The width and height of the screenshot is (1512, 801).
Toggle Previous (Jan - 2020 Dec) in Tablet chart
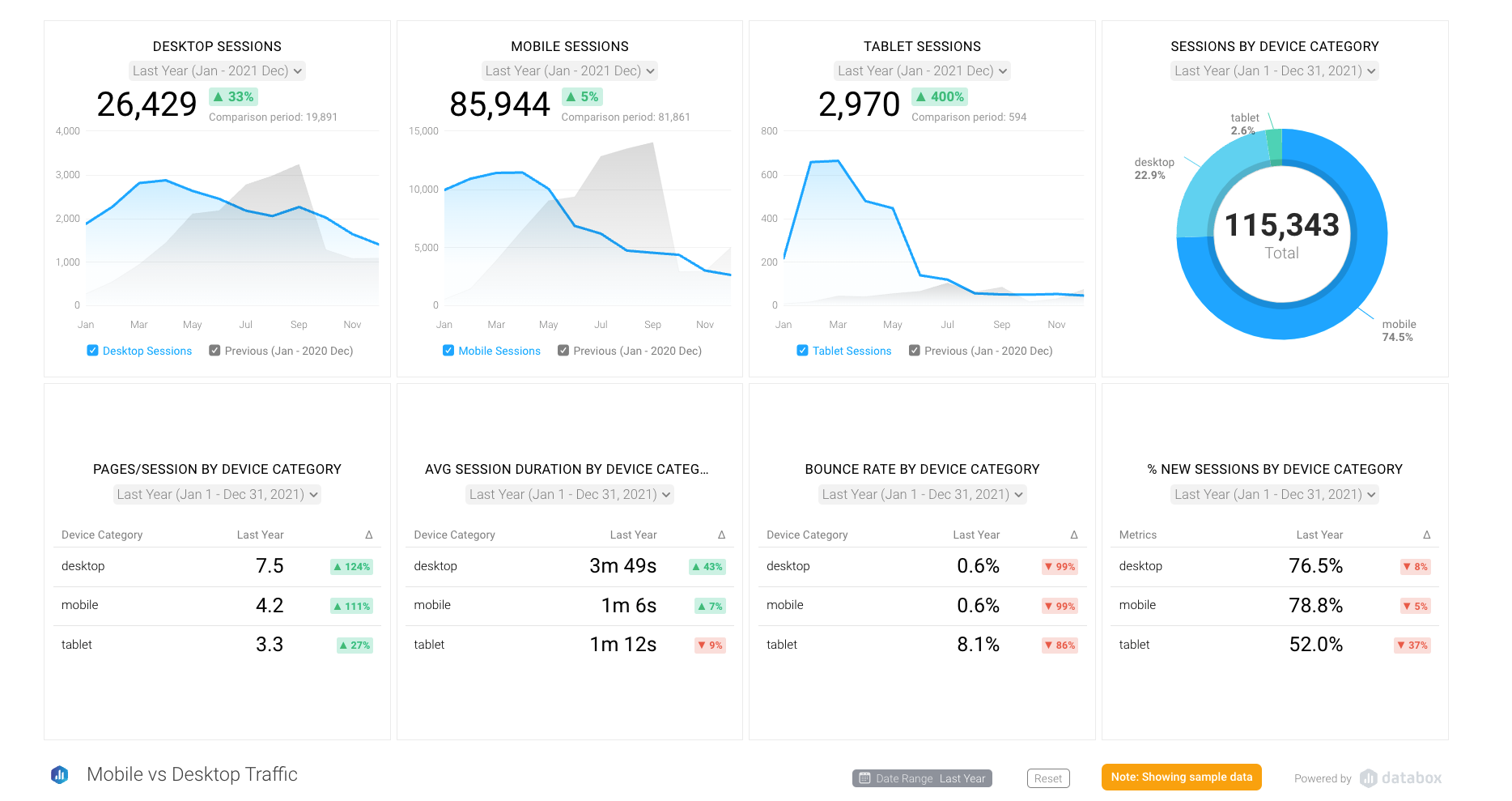915,351
